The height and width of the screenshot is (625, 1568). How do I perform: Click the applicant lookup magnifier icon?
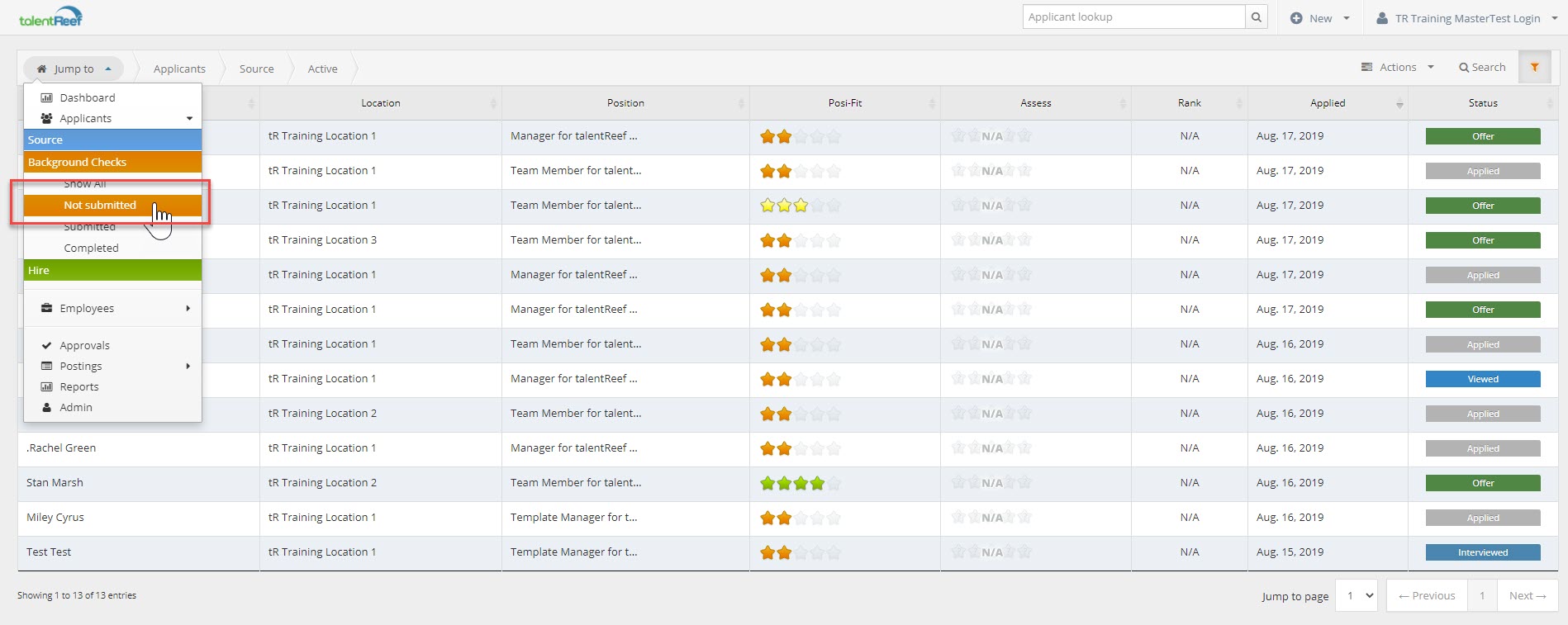coord(1256,17)
